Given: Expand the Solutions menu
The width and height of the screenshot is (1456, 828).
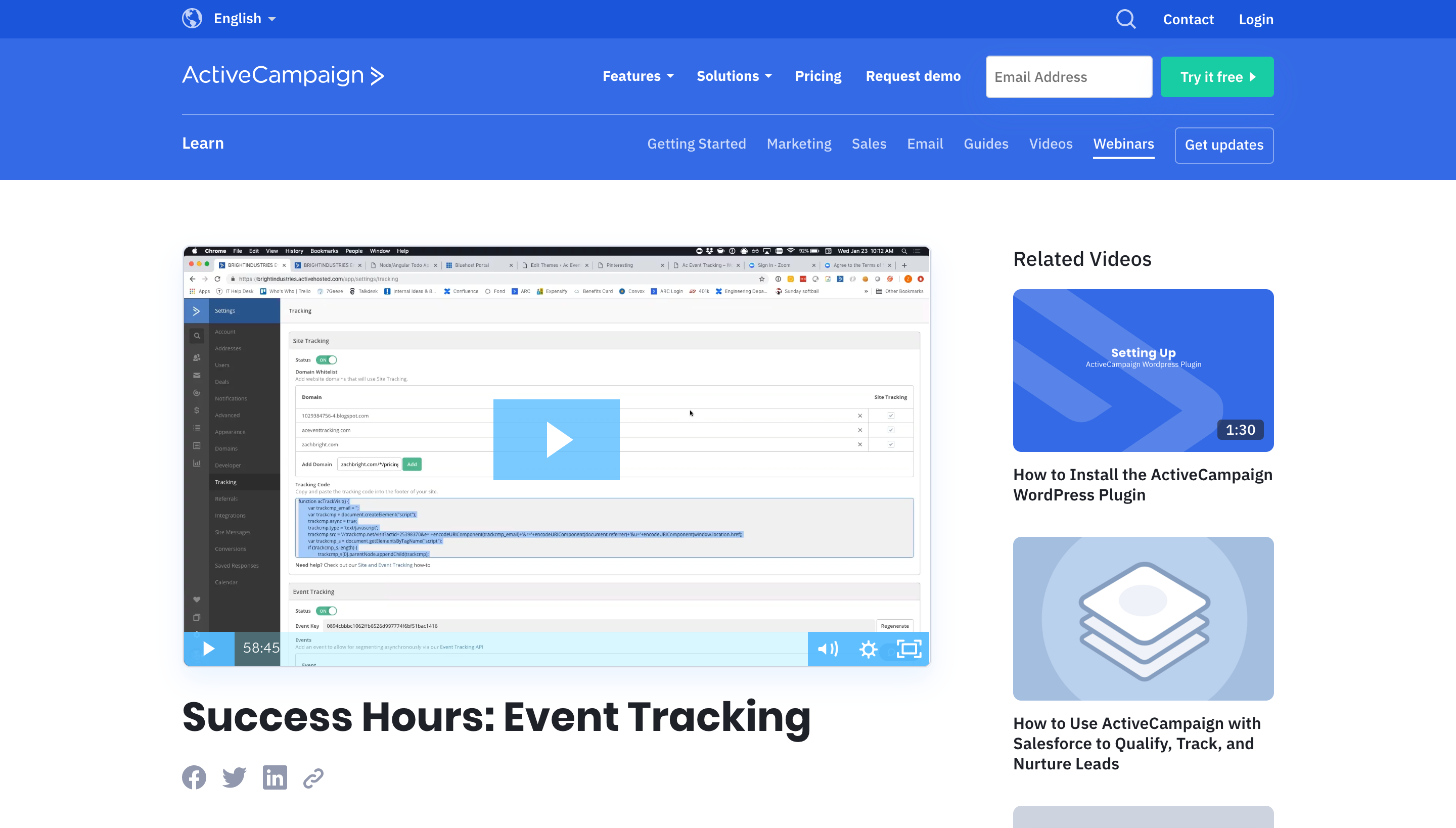Looking at the screenshot, I should click(x=734, y=76).
